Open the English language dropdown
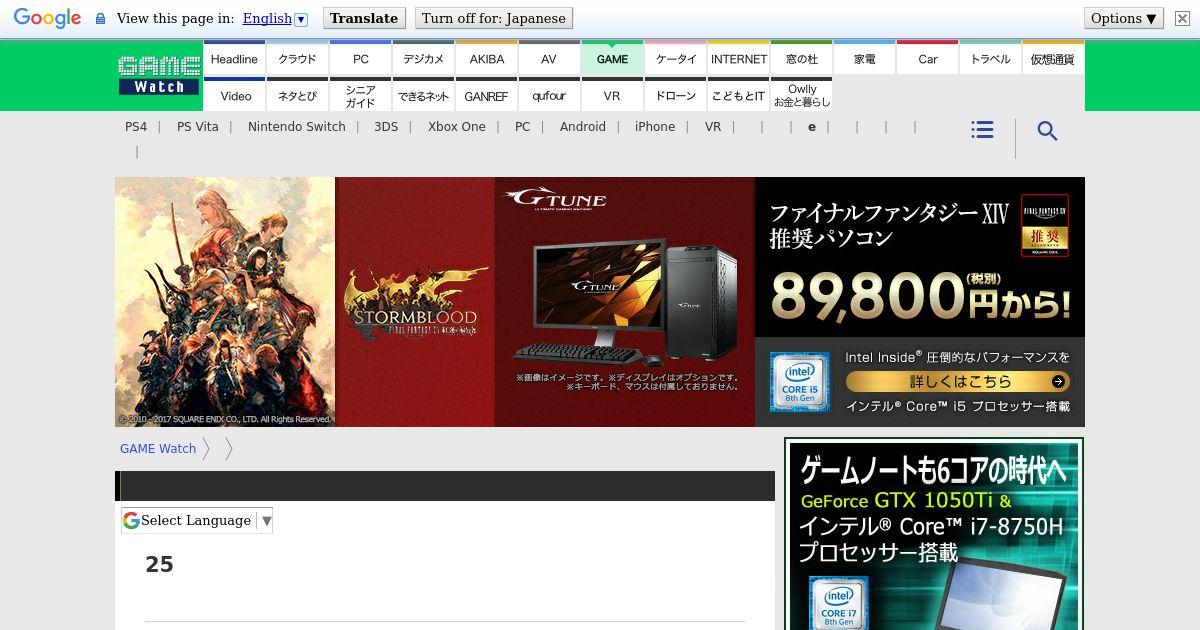This screenshot has height=630, width=1200. point(275,18)
